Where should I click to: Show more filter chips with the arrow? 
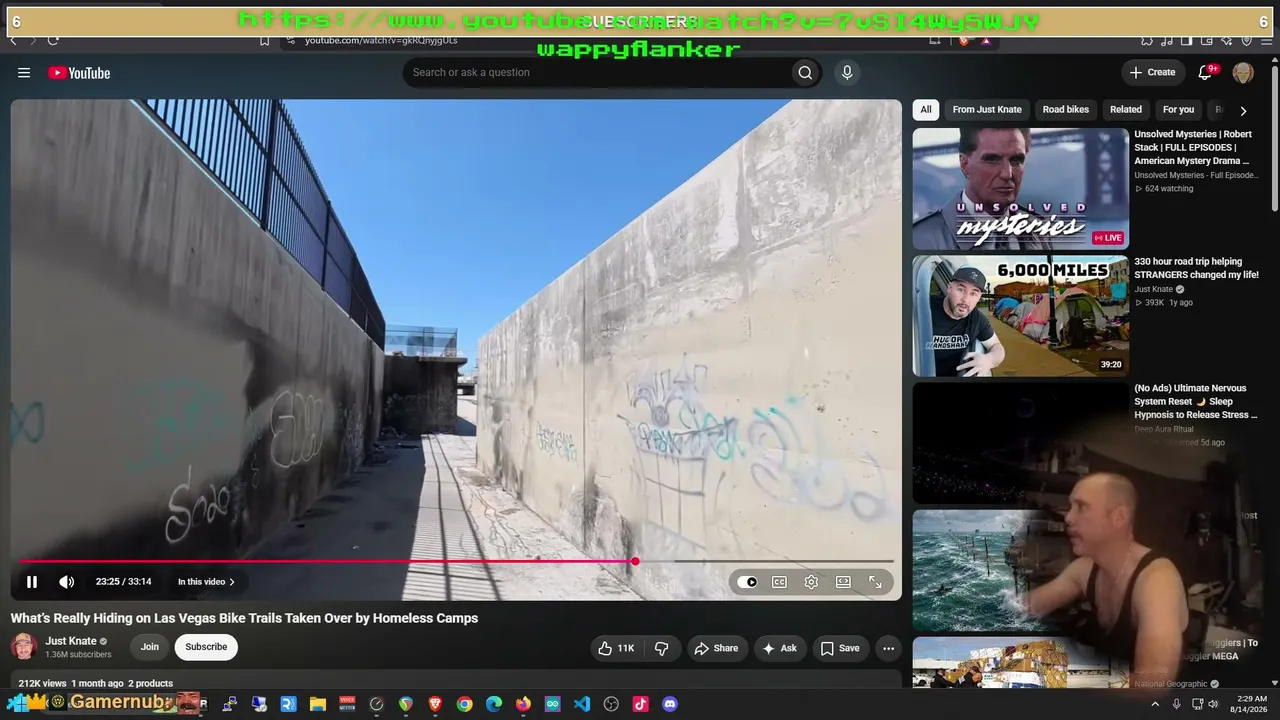[x=1243, y=111]
